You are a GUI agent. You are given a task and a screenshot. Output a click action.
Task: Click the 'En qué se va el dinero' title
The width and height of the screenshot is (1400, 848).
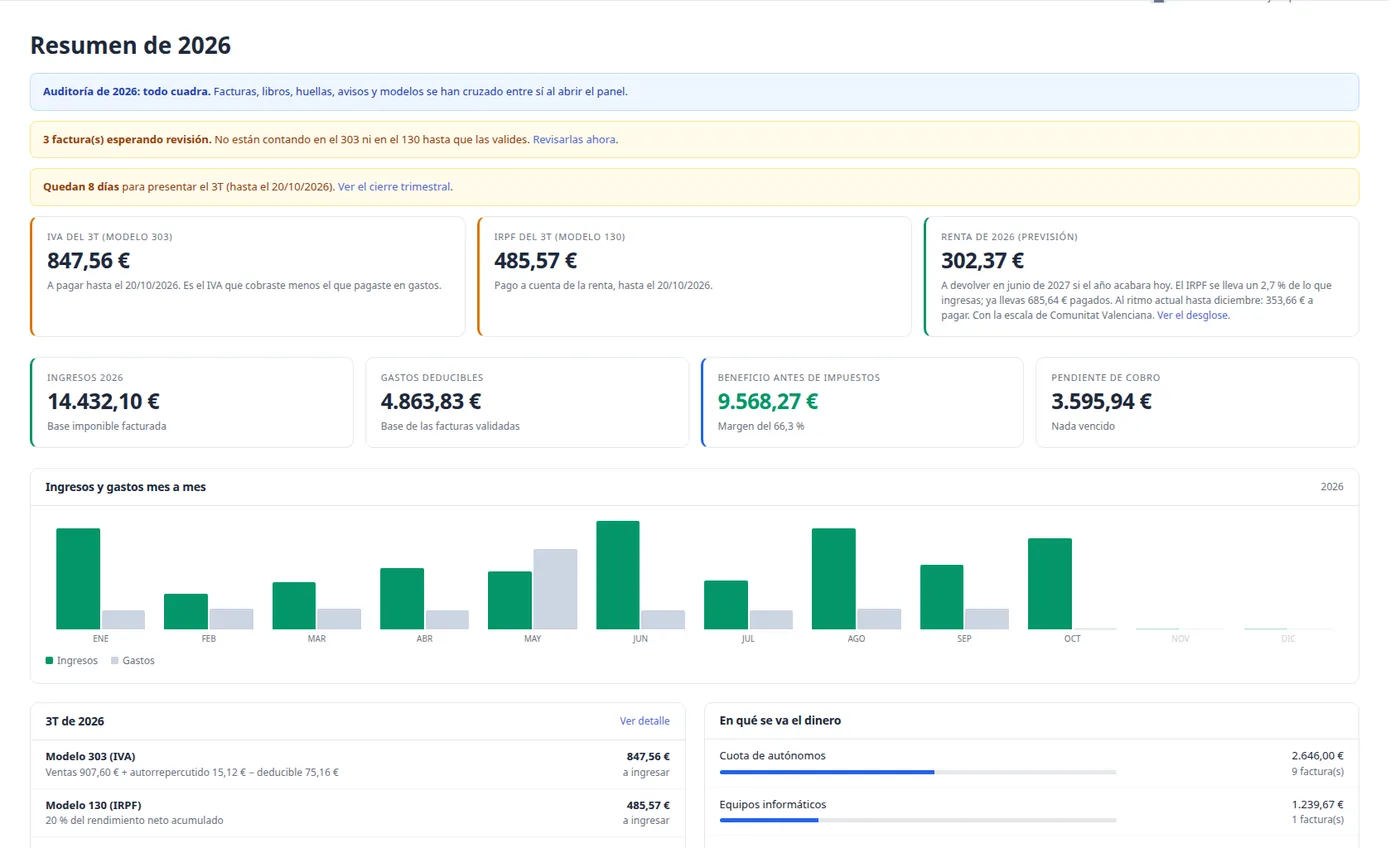[x=780, y=721]
